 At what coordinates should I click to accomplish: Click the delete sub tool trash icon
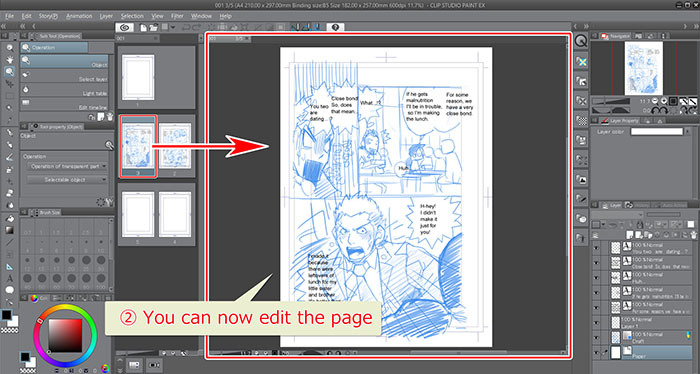pyautogui.click(x=109, y=117)
